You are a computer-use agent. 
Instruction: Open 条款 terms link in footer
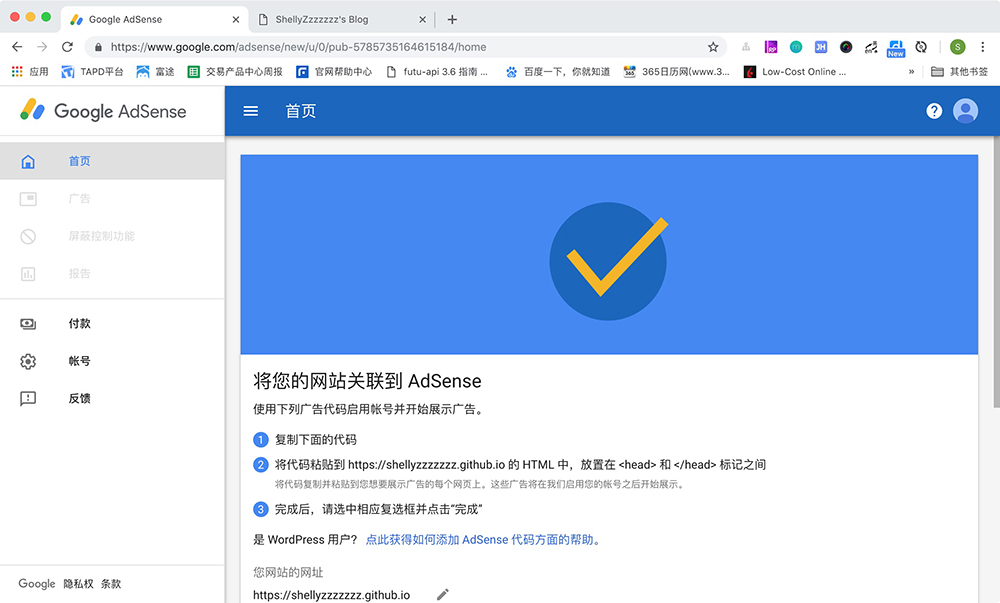(x=111, y=584)
